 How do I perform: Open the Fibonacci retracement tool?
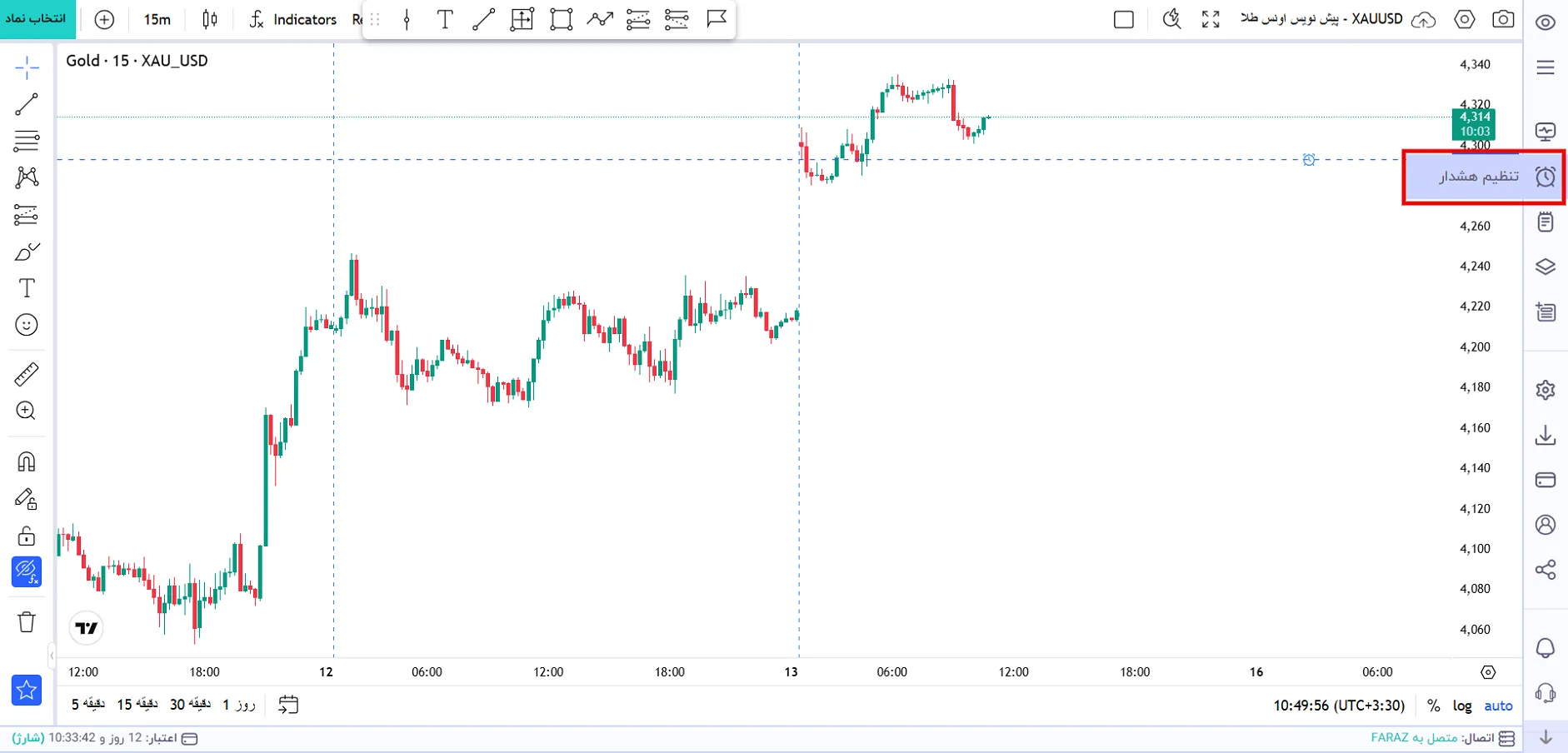(x=27, y=141)
